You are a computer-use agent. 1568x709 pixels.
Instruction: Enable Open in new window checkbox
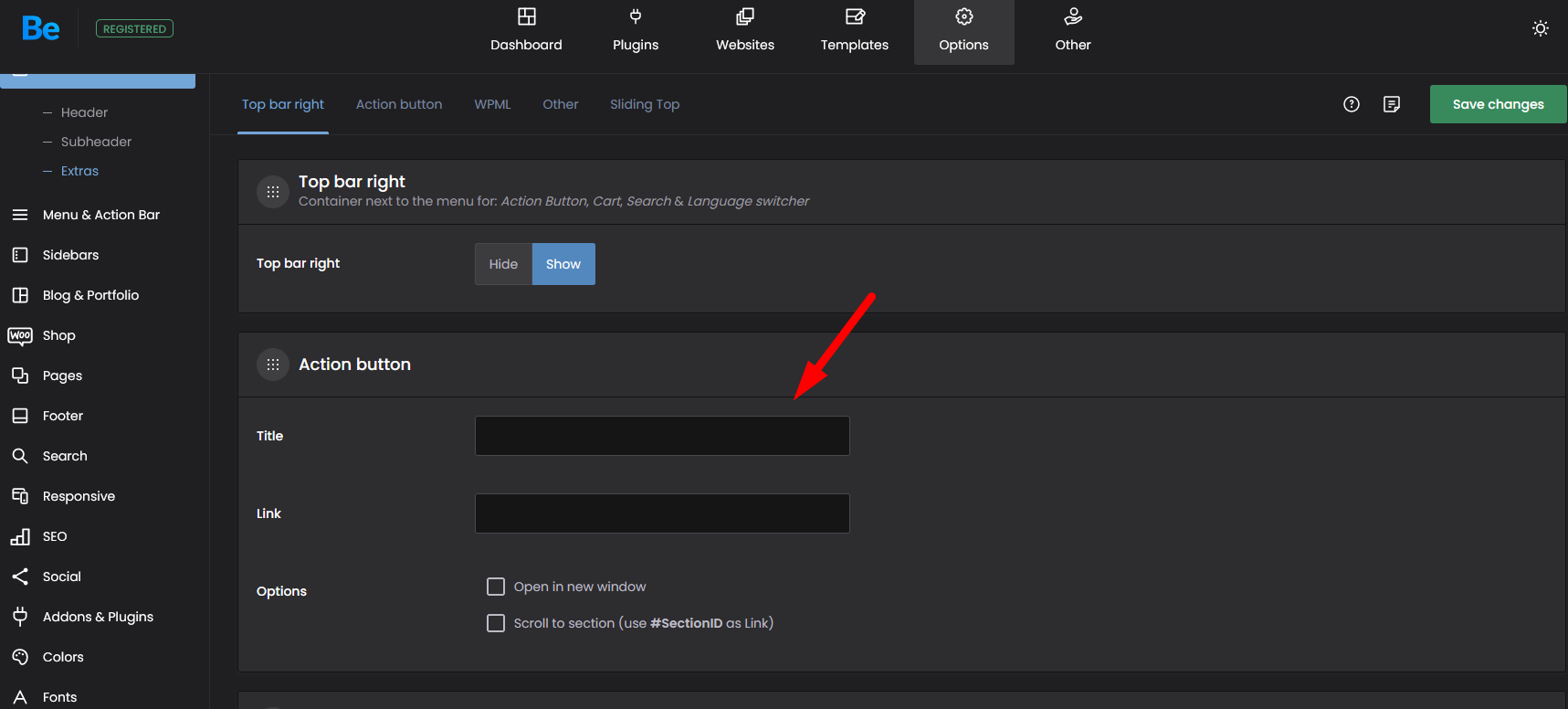click(x=496, y=587)
